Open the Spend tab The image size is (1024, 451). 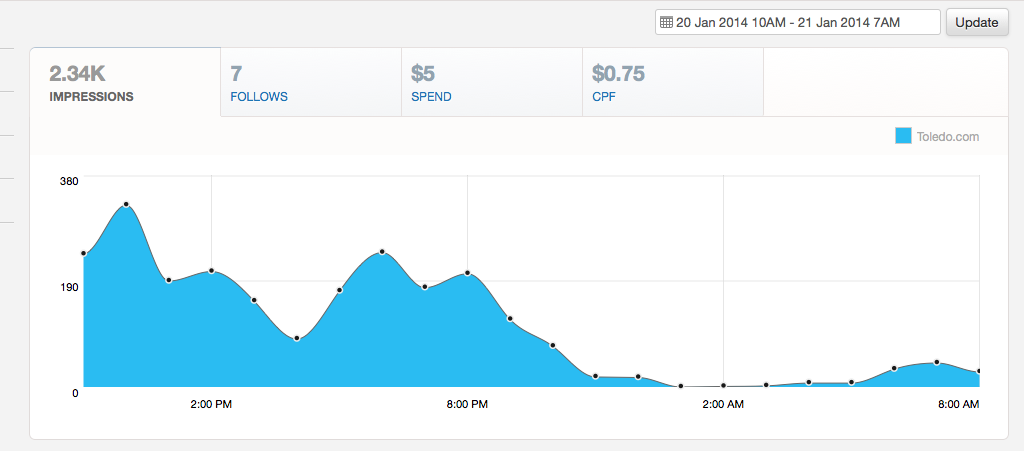[x=492, y=82]
